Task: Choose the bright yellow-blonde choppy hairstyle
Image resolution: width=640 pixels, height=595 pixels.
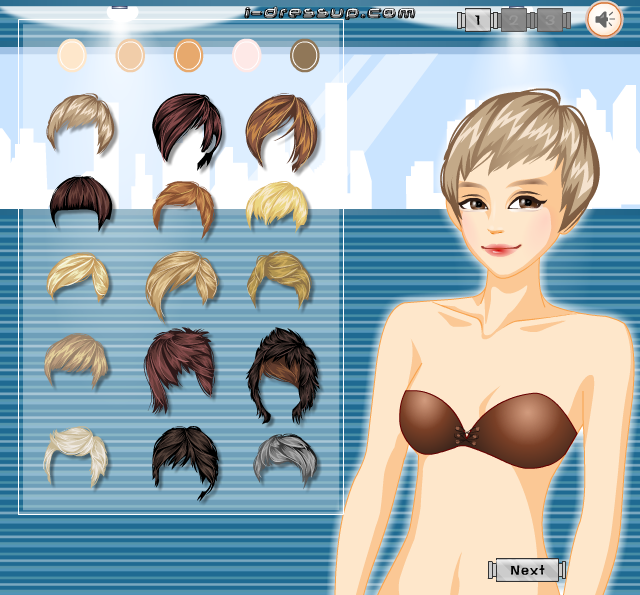Action: click(276, 205)
